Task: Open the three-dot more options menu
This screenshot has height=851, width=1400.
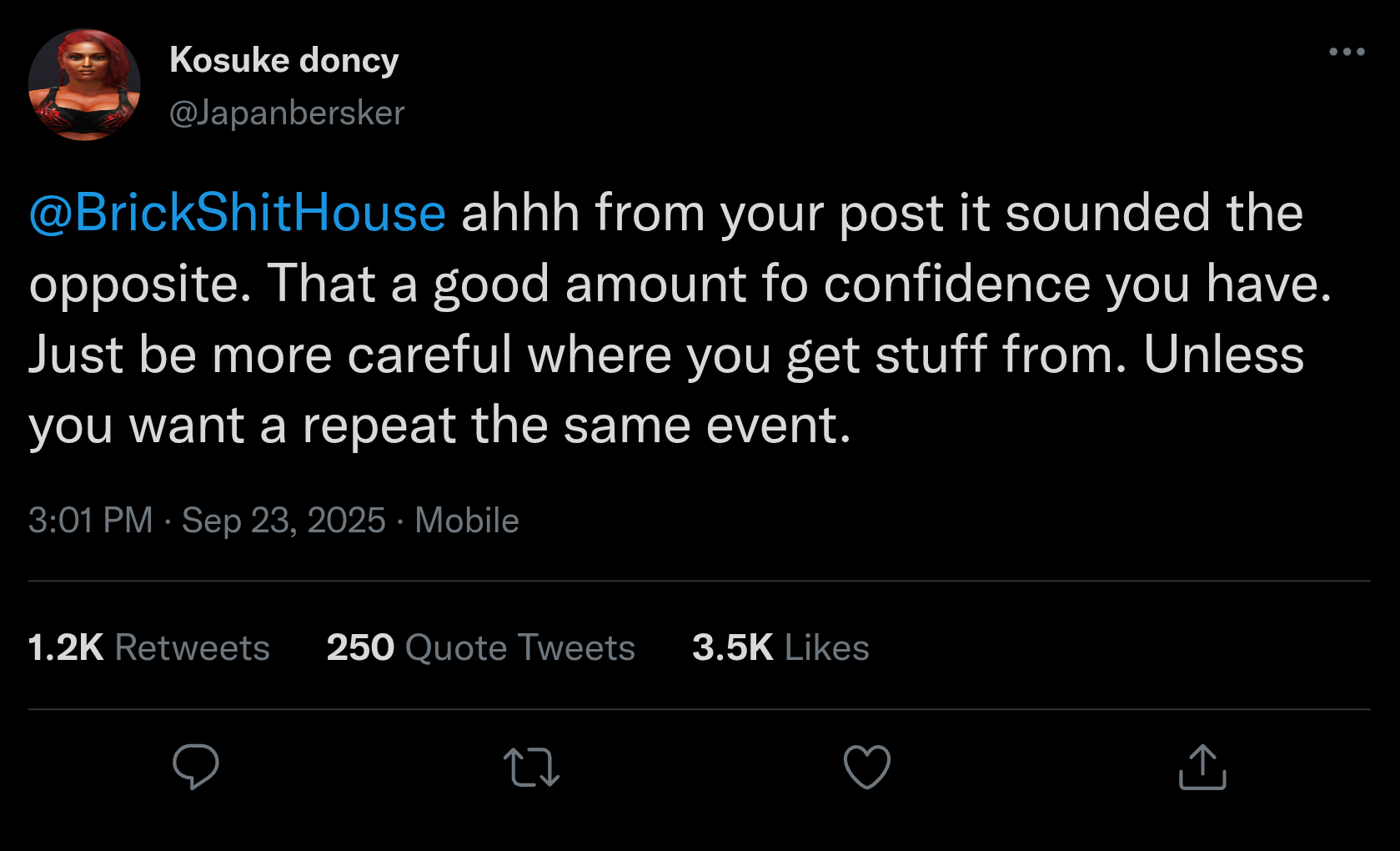Action: point(1347,52)
